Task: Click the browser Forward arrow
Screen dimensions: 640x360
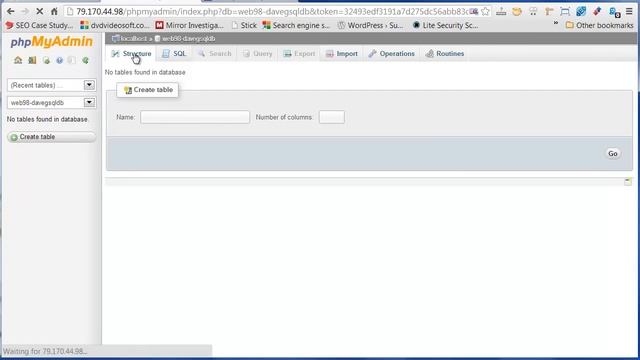Action: (x=25, y=11)
